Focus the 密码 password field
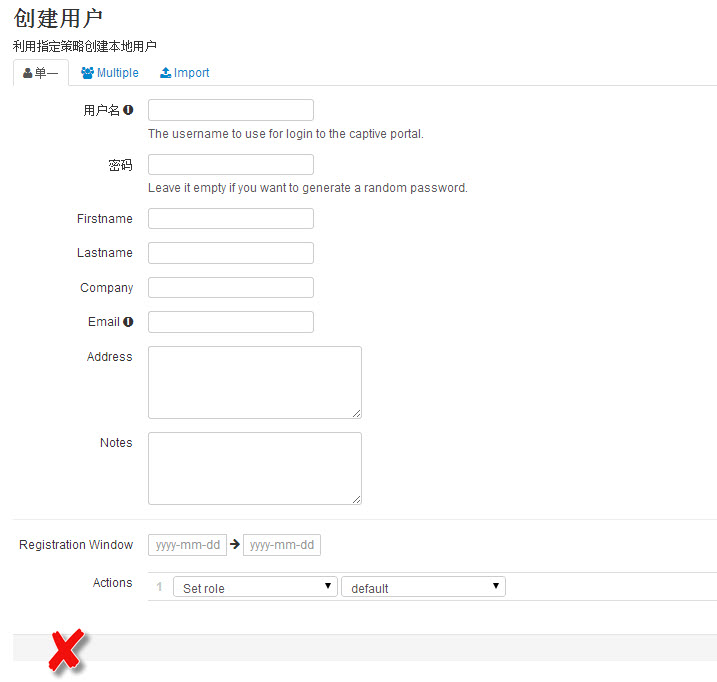The height and width of the screenshot is (682, 717). pos(230,165)
